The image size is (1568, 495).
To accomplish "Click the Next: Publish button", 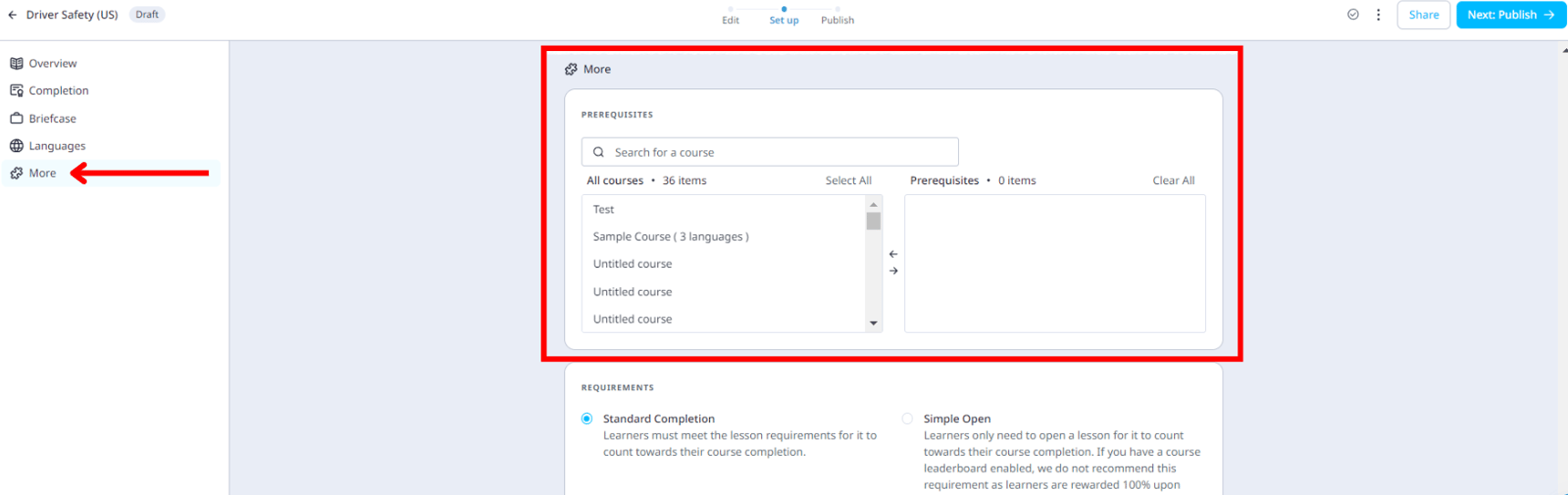I will click(x=1511, y=15).
